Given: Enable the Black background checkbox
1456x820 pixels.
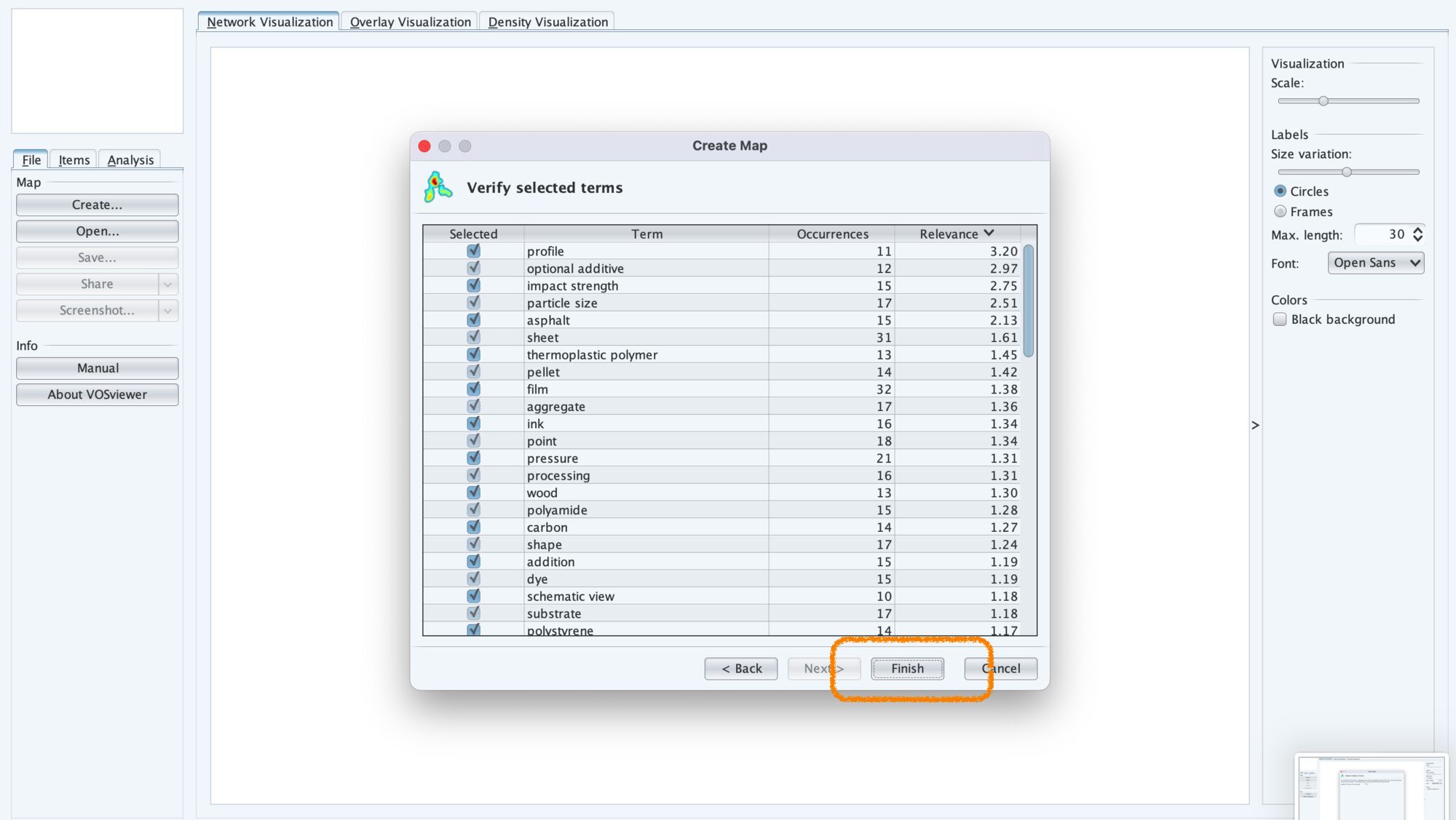Looking at the screenshot, I should 1280,319.
